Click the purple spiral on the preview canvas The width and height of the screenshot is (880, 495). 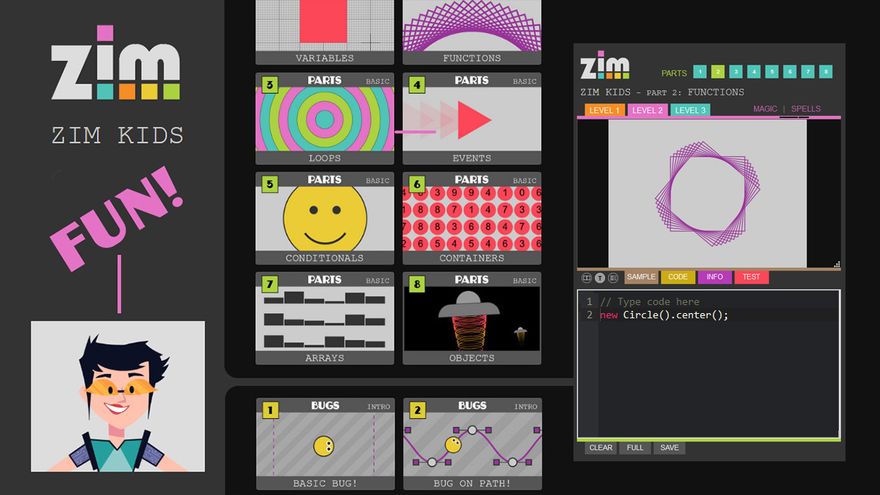707,194
